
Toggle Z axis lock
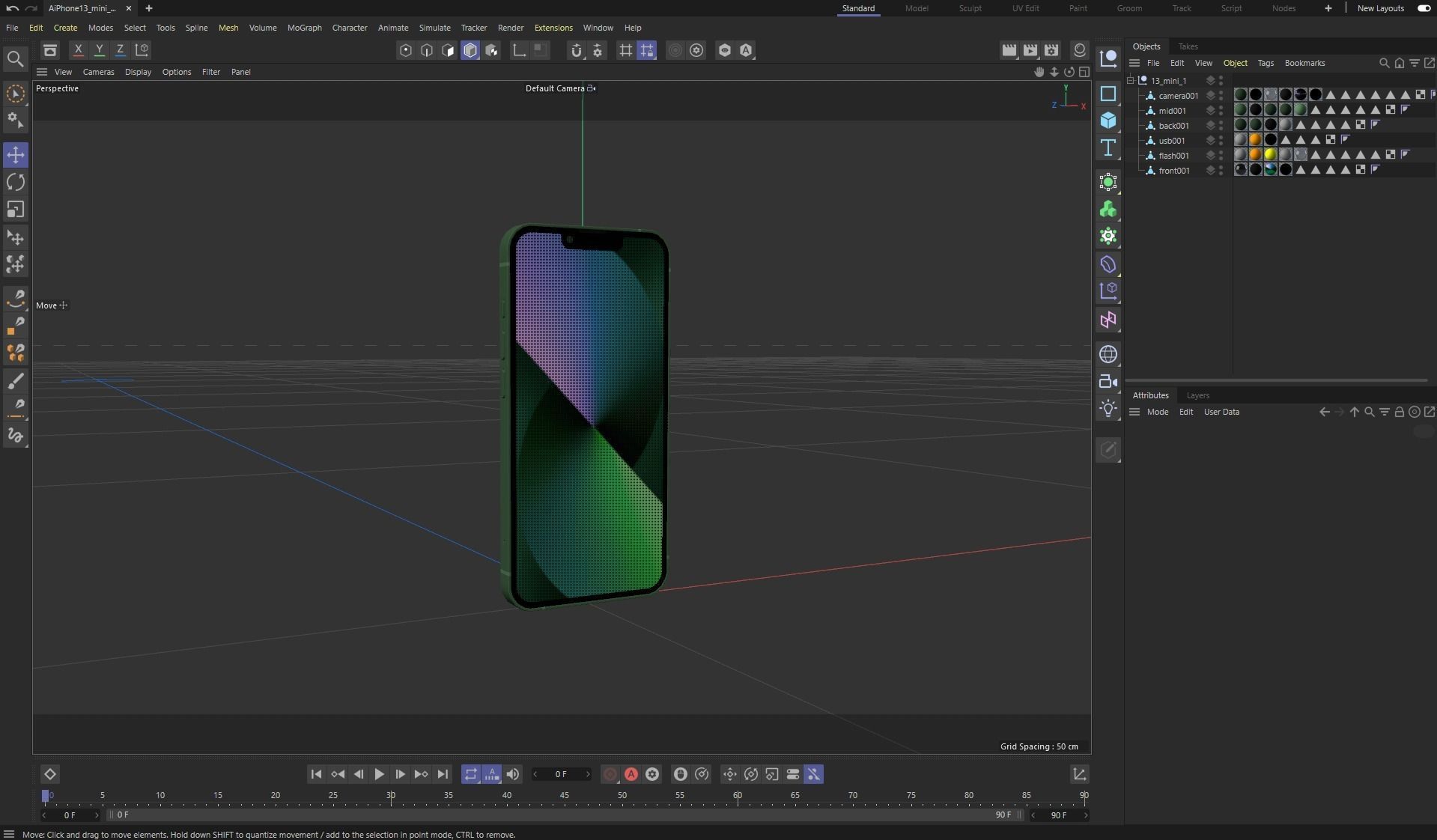click(120, 50)
